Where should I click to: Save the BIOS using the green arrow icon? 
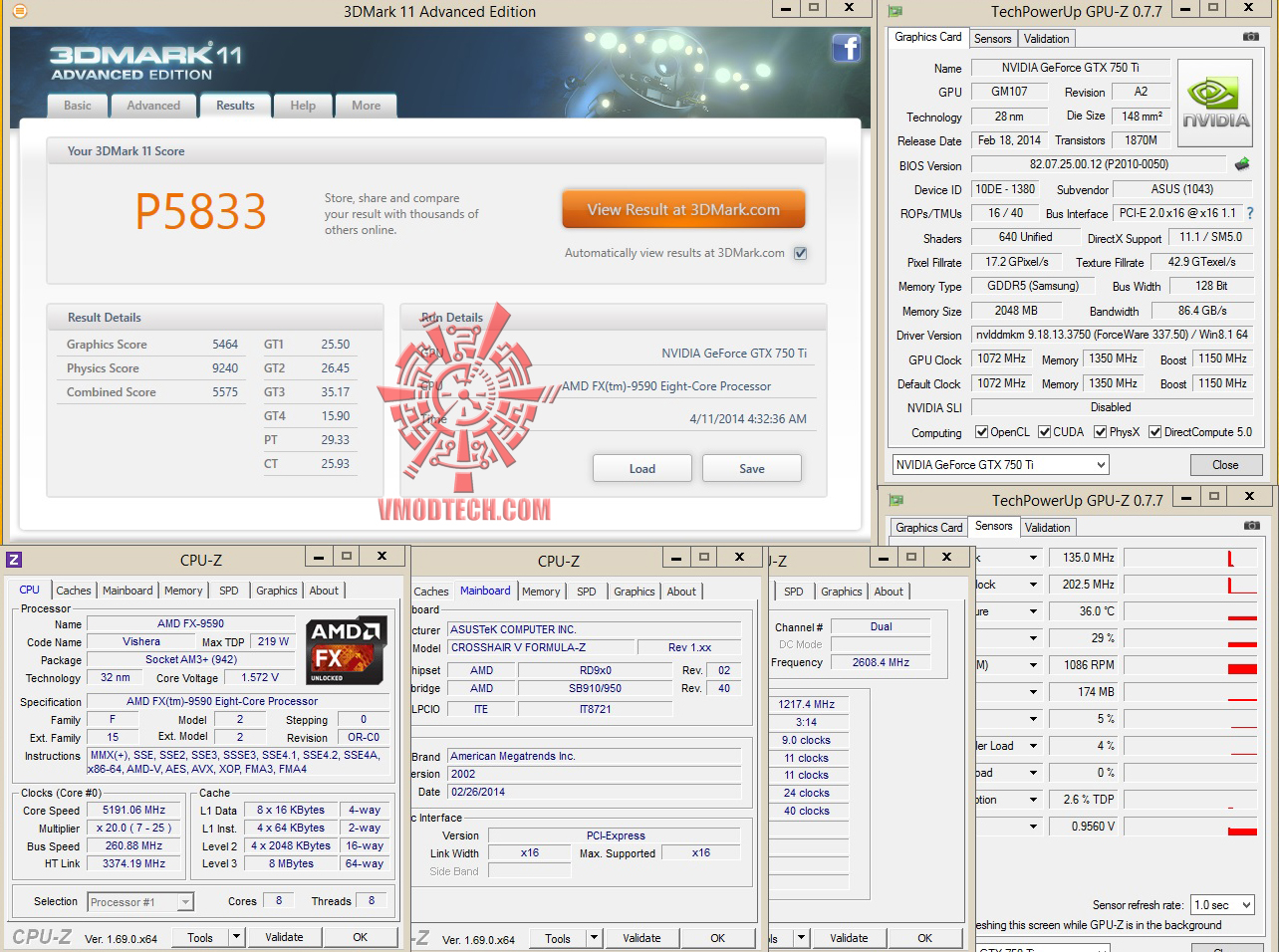click(1241, 164)
